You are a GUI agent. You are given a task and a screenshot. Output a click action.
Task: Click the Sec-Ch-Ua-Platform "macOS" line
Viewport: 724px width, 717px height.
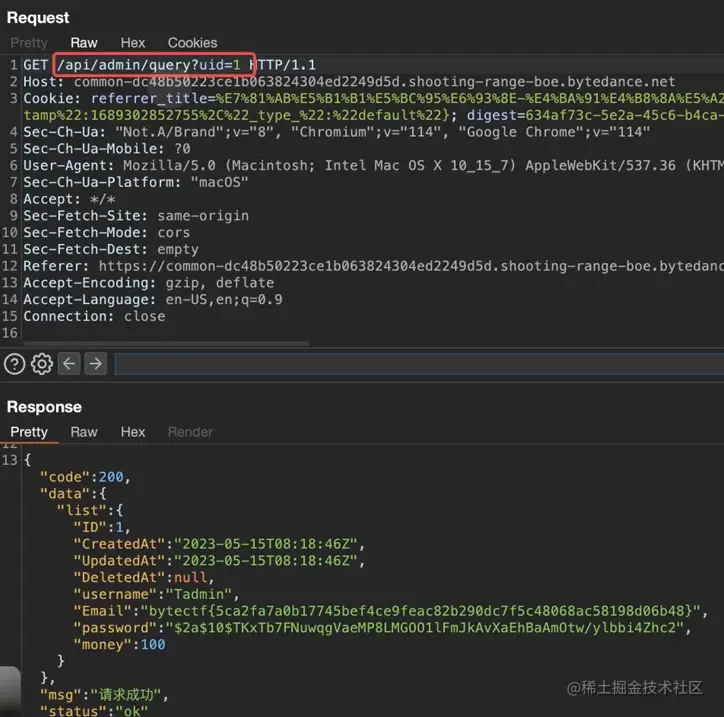[136, 182]
